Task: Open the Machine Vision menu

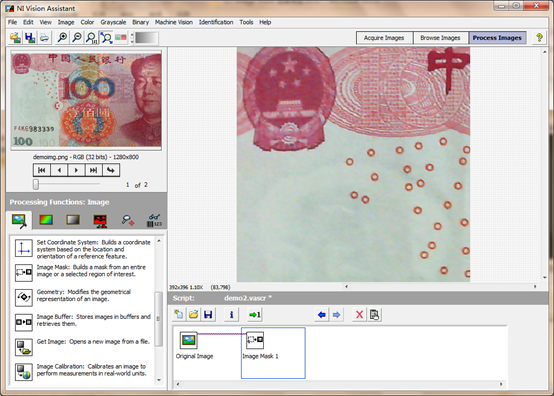Action: coord(173,22)
